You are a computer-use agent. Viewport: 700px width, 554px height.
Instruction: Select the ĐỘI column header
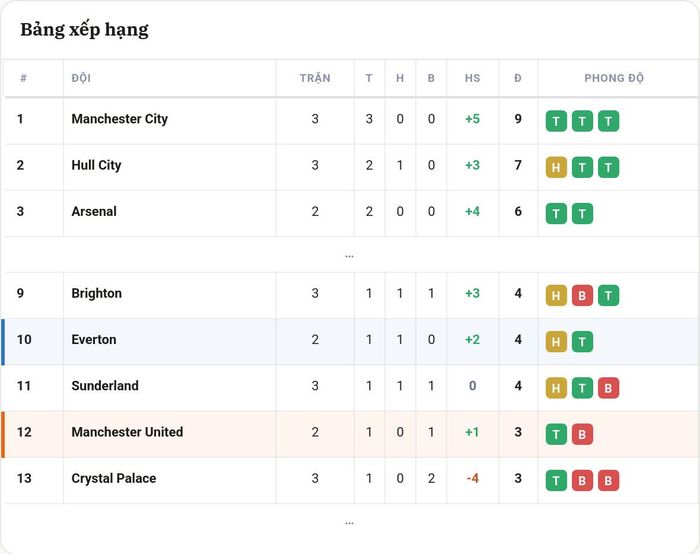coord(81,78)
